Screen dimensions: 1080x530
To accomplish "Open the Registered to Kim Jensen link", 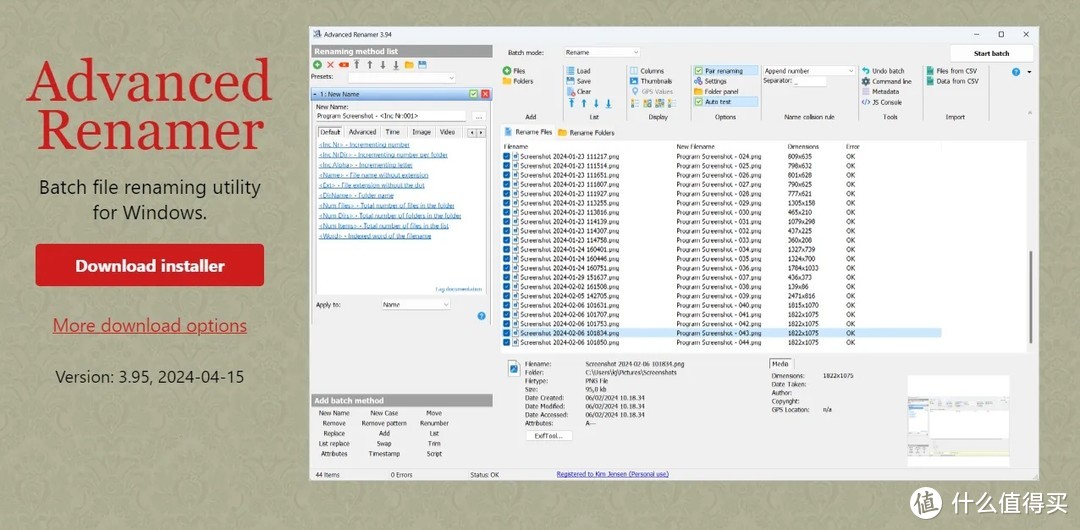I will tap(612, 474).
